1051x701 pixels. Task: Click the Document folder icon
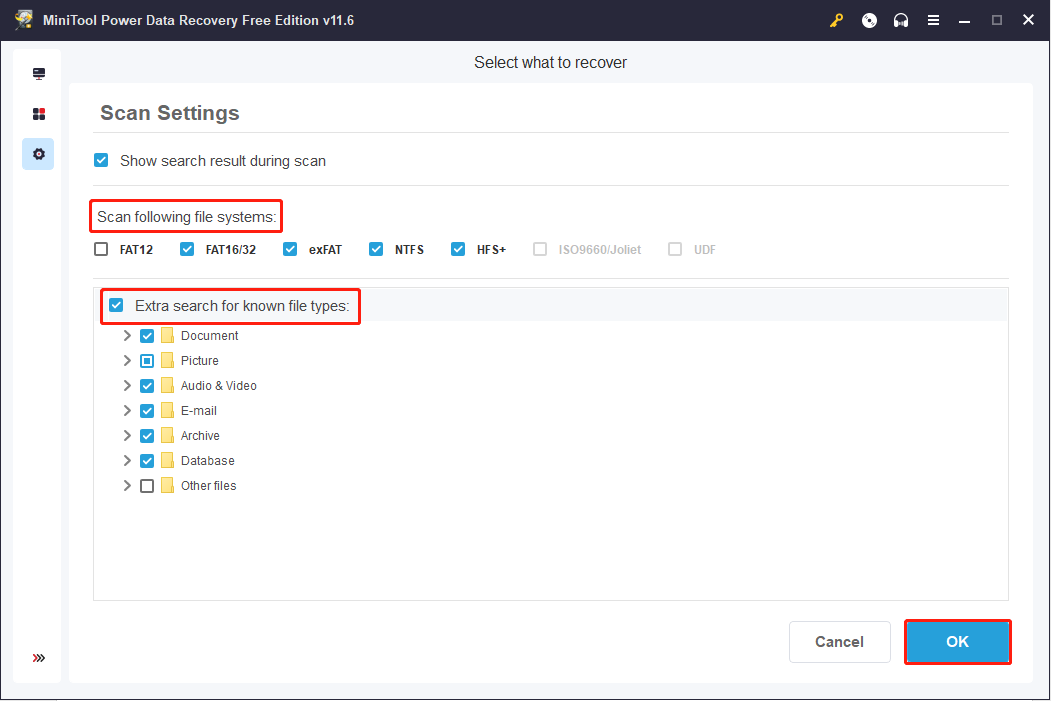click(168, 335)
